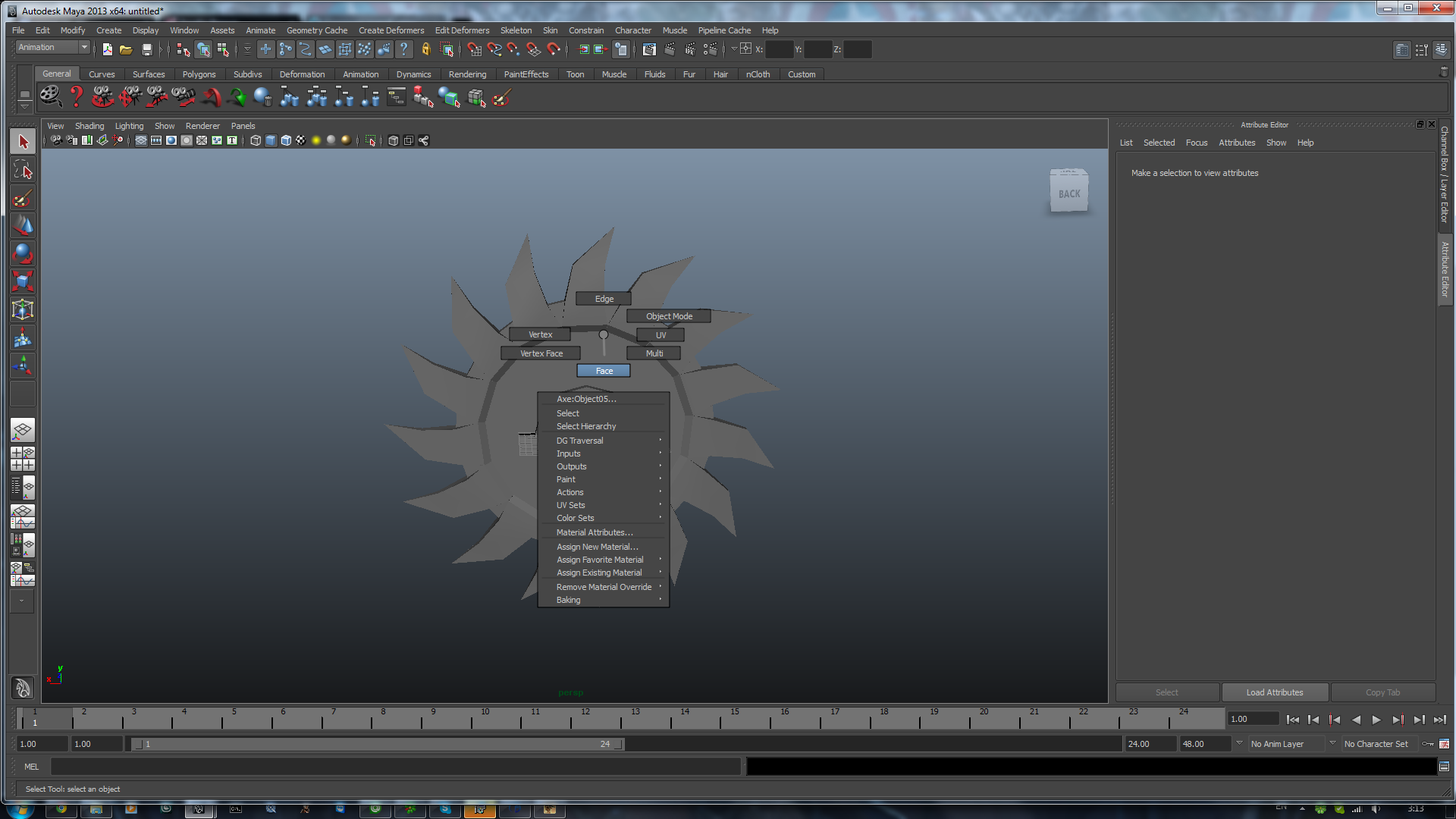The width and height of the screenshot is (1456, 819).
Task: Activate the Scale tool (cube icon)
Action: pos(23,281)
